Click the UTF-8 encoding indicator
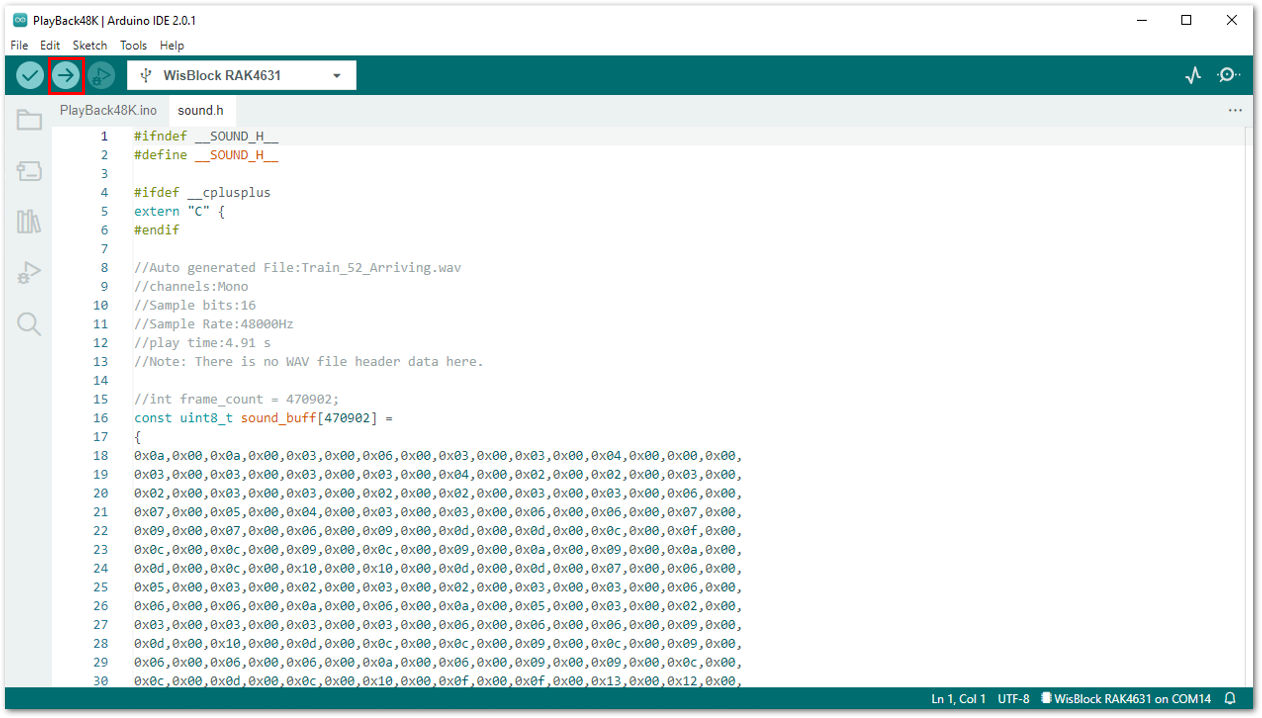The height and width of the screenshot is (718, 1262). [x=1013, y=699]
